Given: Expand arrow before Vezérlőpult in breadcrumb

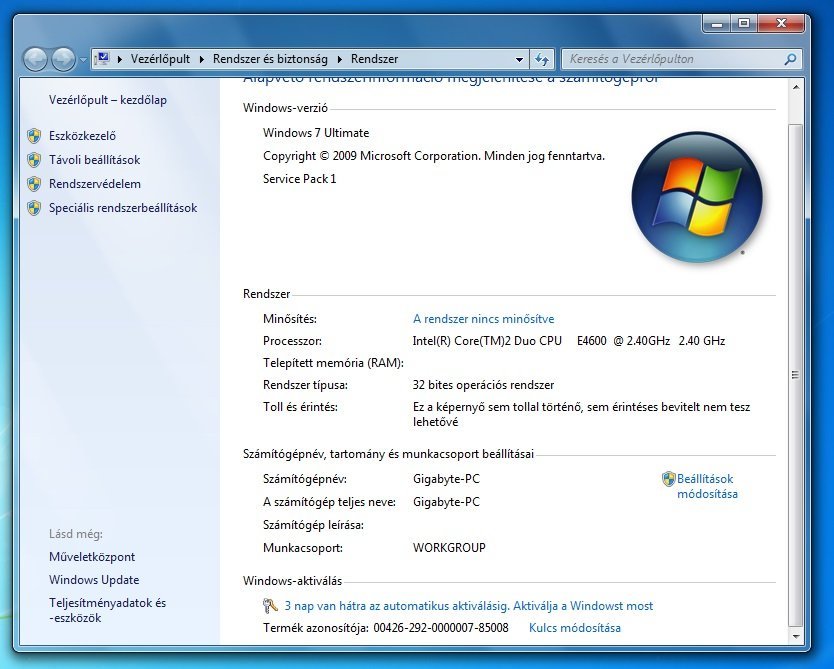Looking at the screenshot, I should (120, 59).
